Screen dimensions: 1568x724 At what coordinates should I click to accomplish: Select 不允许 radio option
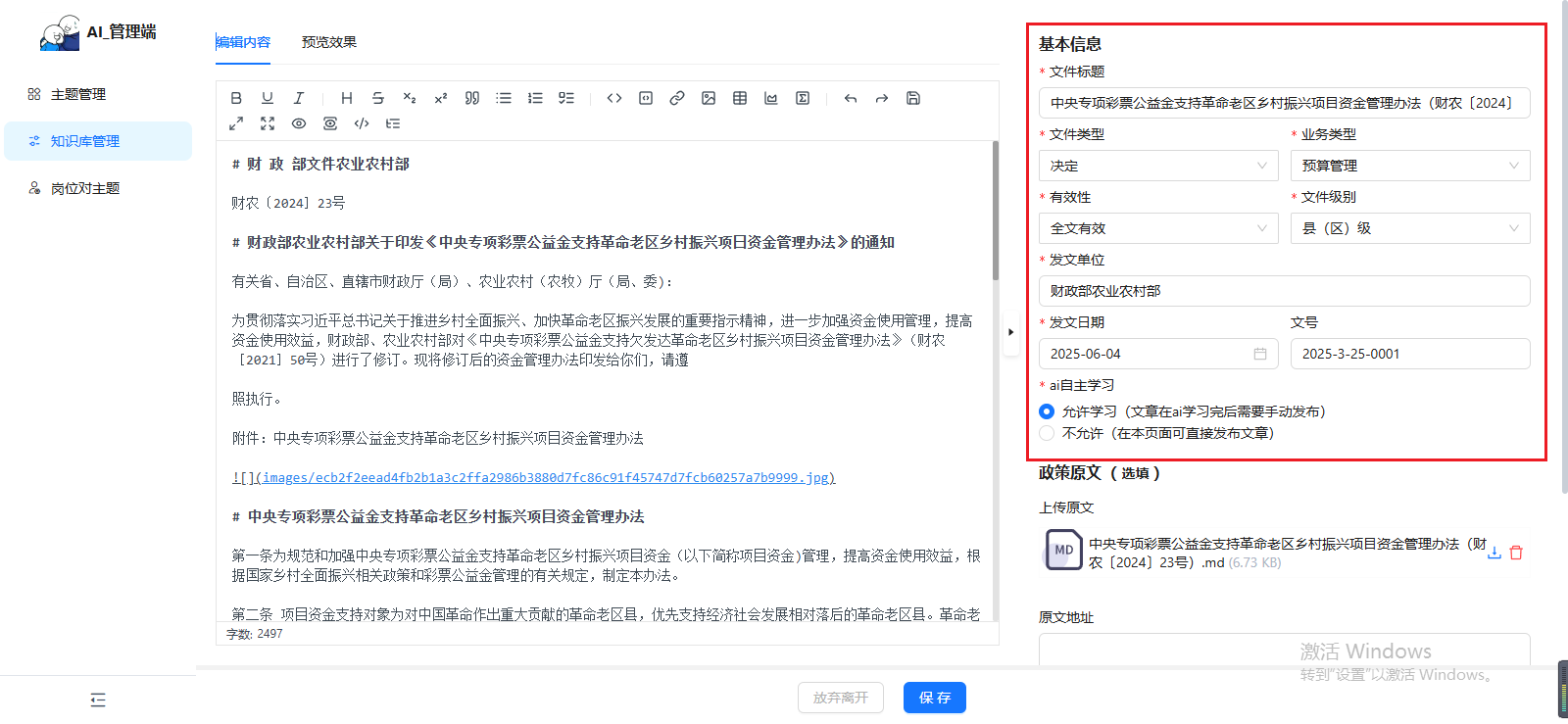(1047, 433)
